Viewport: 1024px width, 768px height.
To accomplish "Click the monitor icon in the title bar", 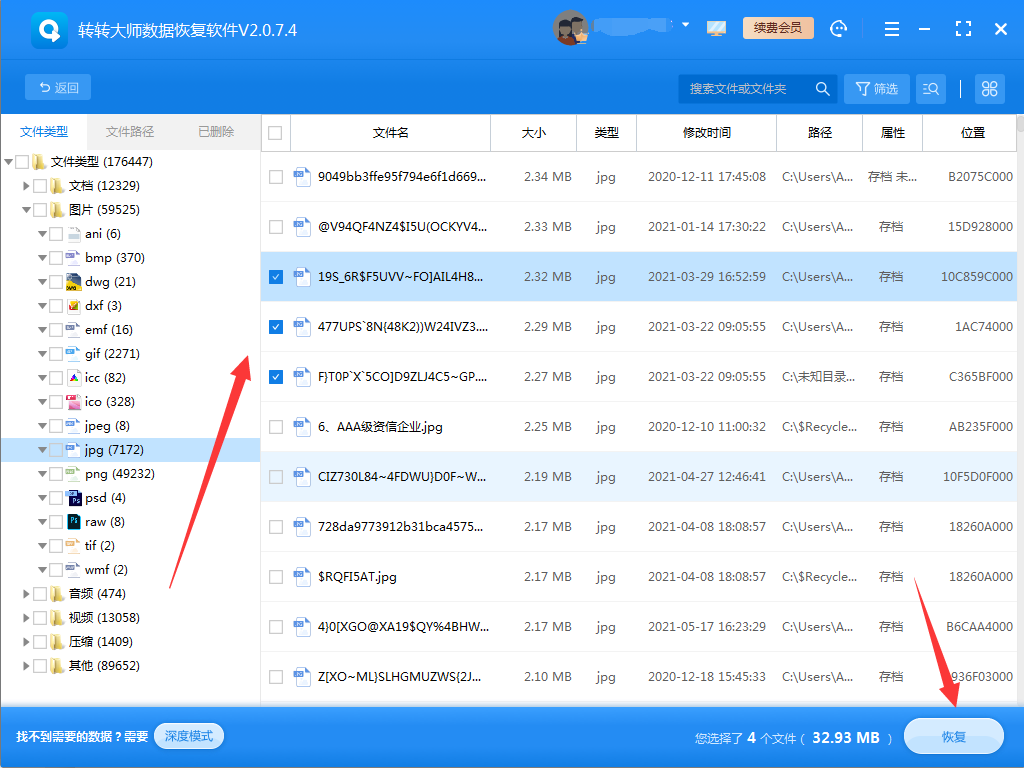I will pyautogui.click(x=717, y=28).
